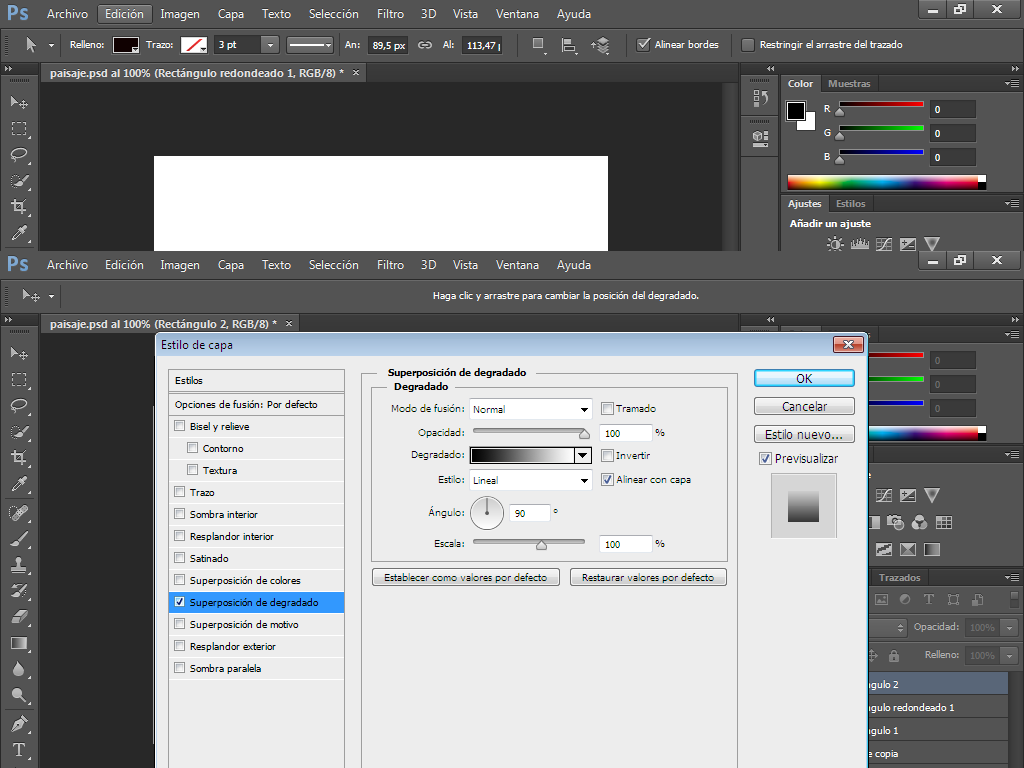Add Vibrance adjustment in upper window
This screenshot has height=768, width=1024.
[932, 244]
